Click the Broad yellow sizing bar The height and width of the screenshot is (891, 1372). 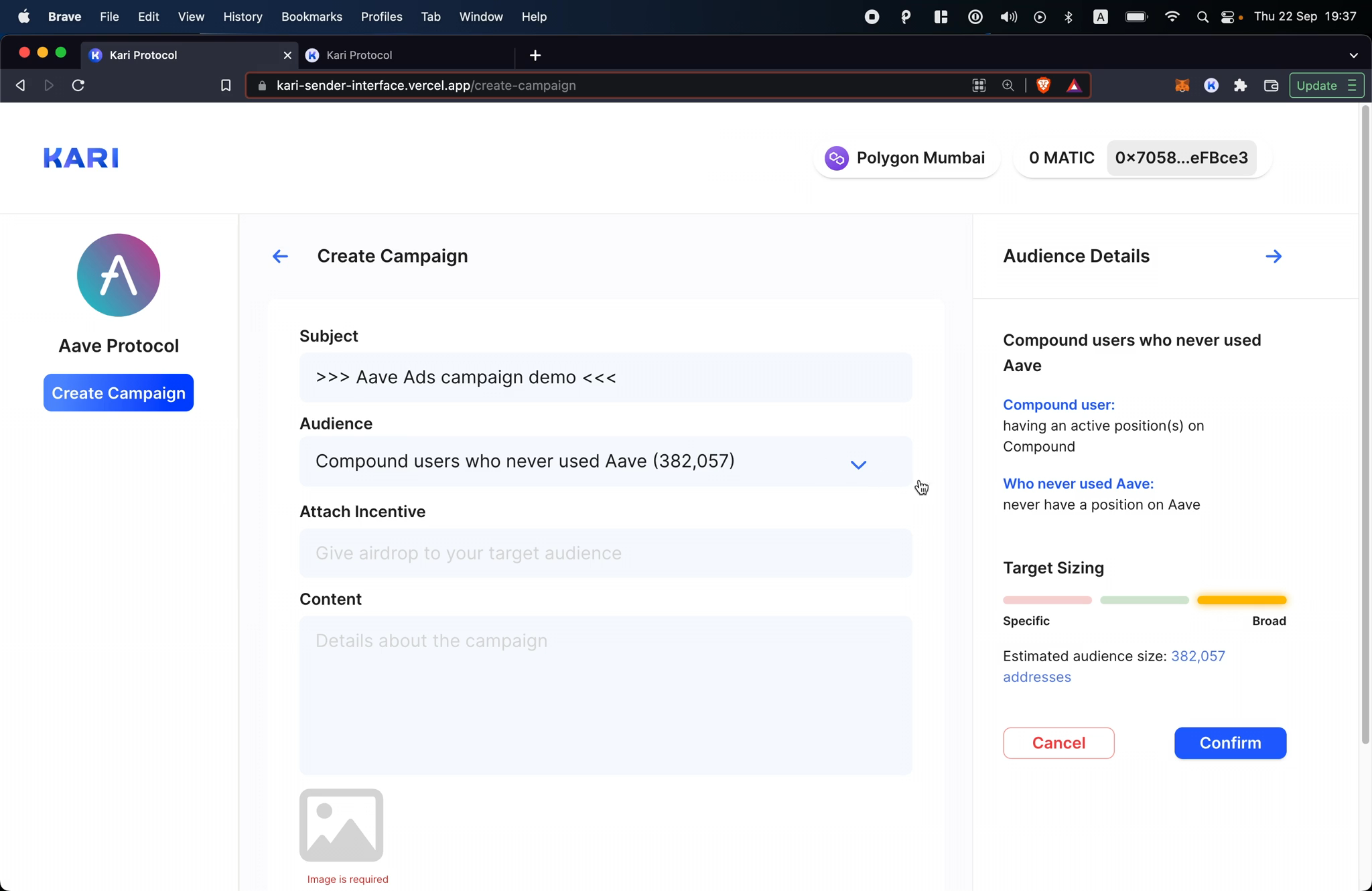[x=1241, y=600]
